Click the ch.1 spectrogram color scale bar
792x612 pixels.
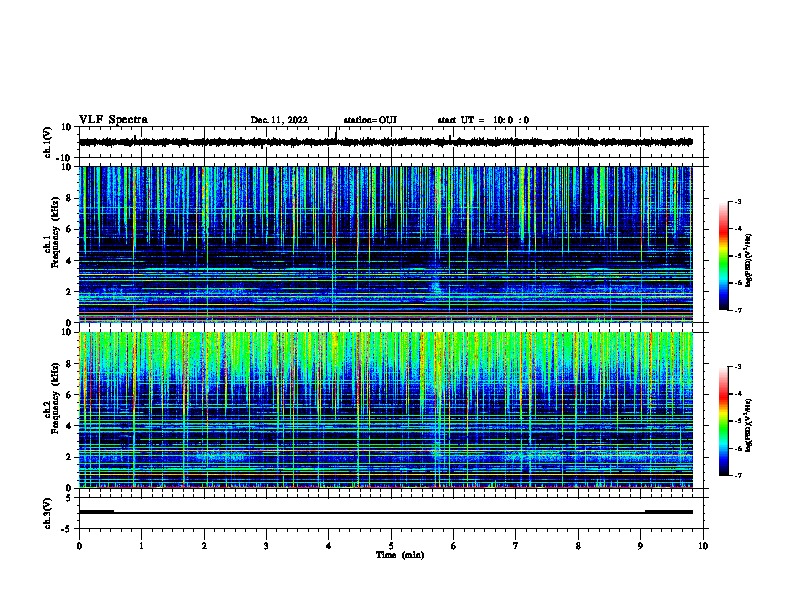click(x=723, y=256)
